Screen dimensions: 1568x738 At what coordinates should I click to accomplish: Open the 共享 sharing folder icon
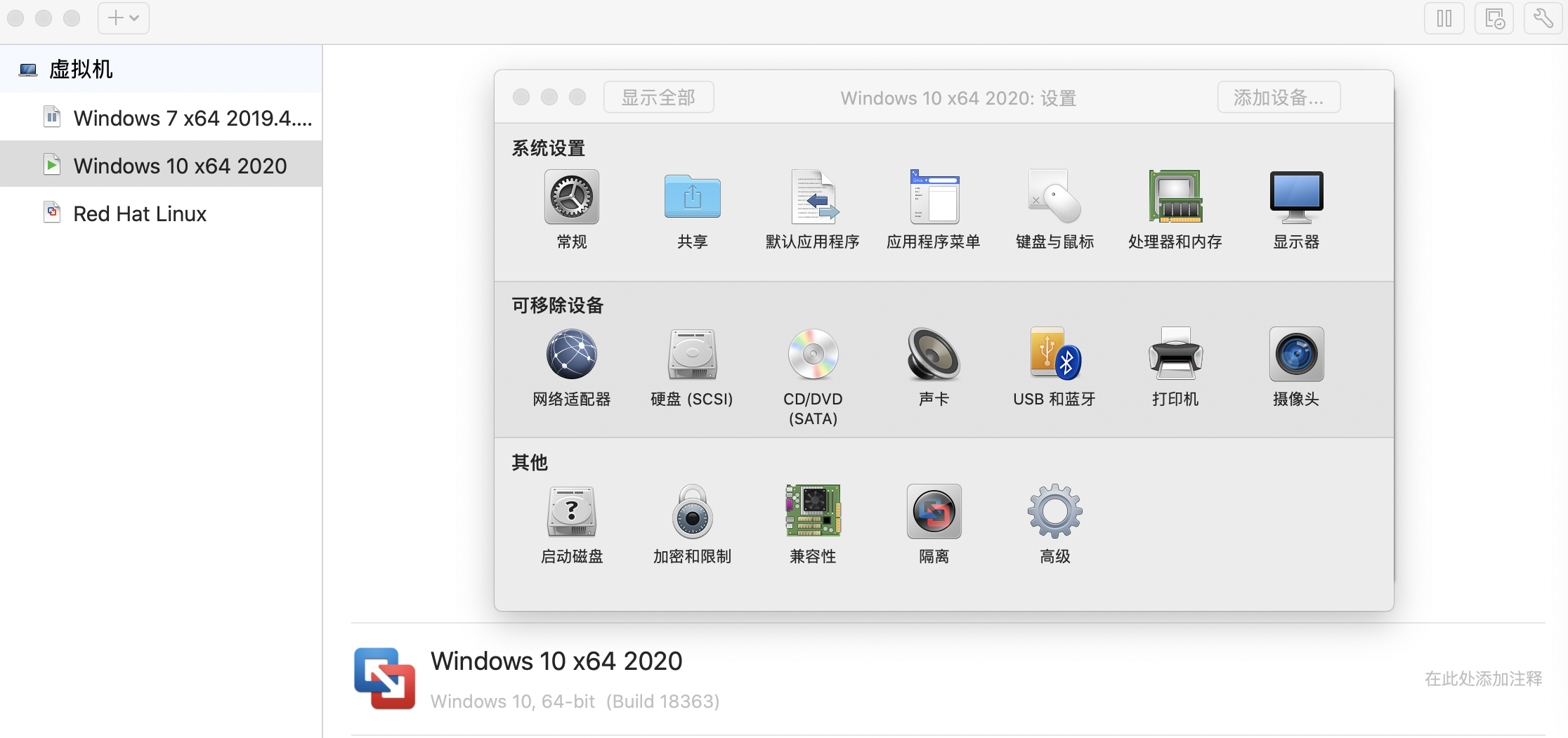click(693, 197)
